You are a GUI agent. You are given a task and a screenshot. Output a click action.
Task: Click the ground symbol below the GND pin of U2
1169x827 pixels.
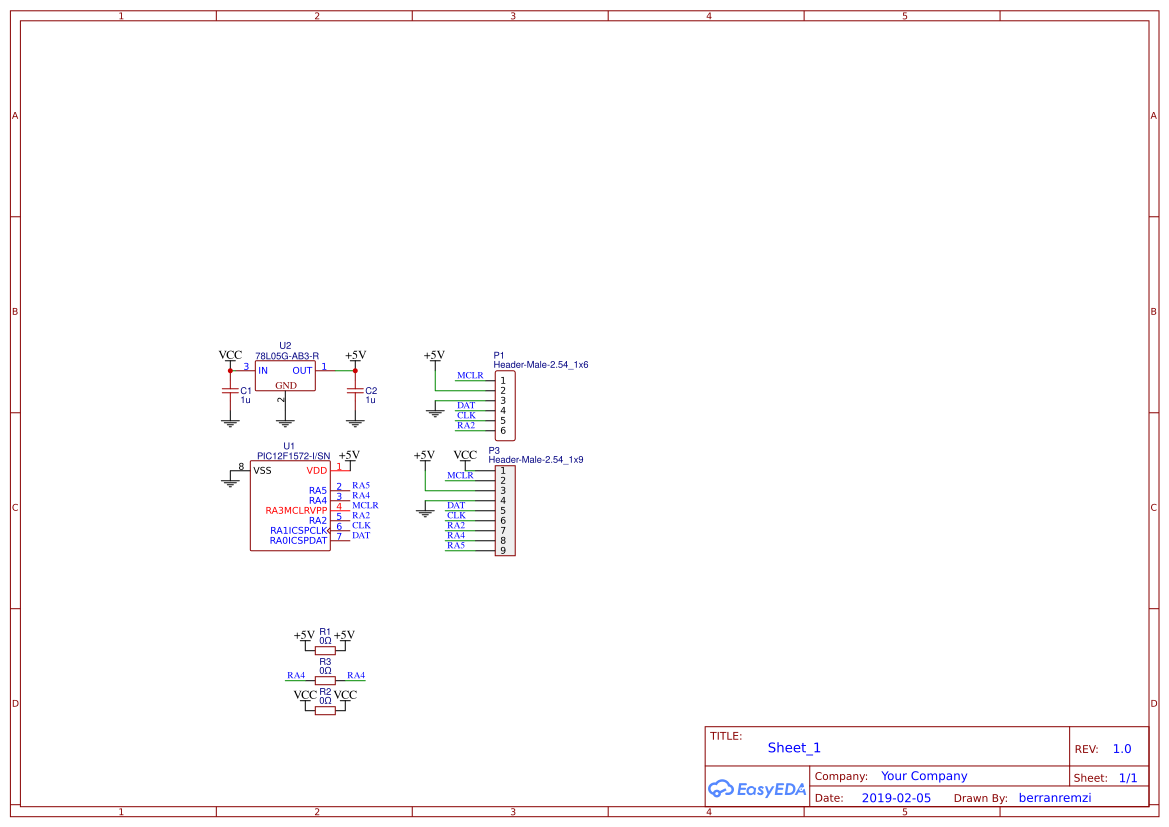click(x=286, y=420)
